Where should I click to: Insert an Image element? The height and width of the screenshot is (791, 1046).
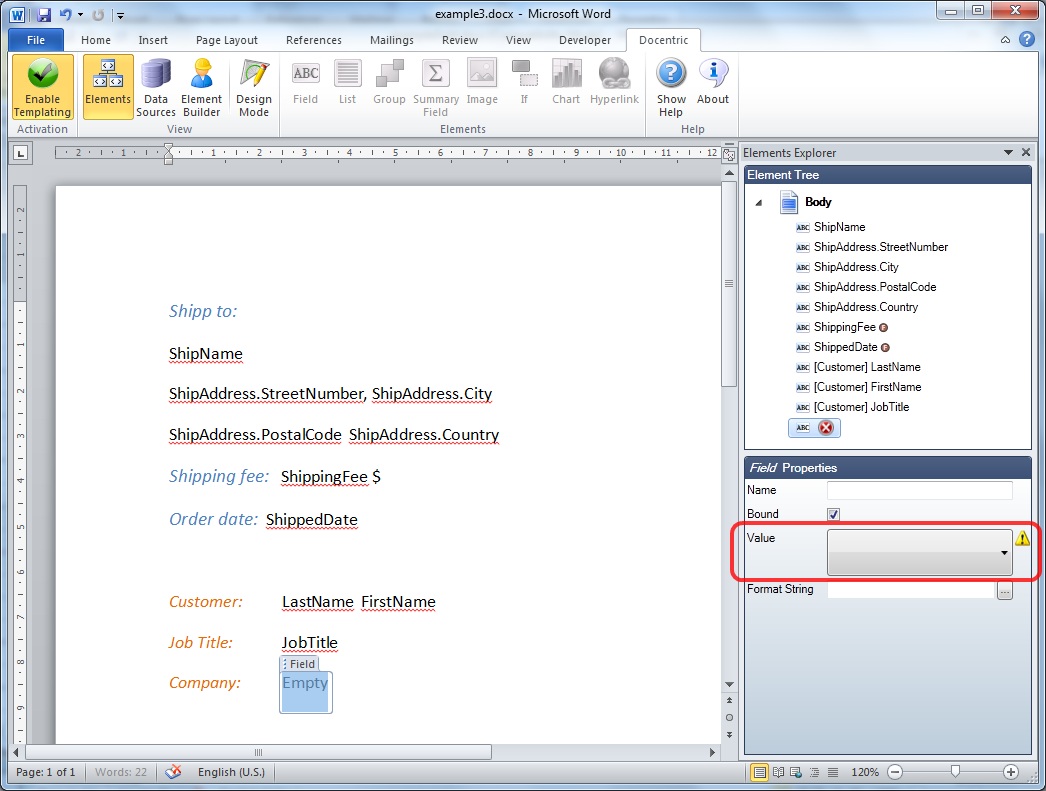[x=482, y=82]
